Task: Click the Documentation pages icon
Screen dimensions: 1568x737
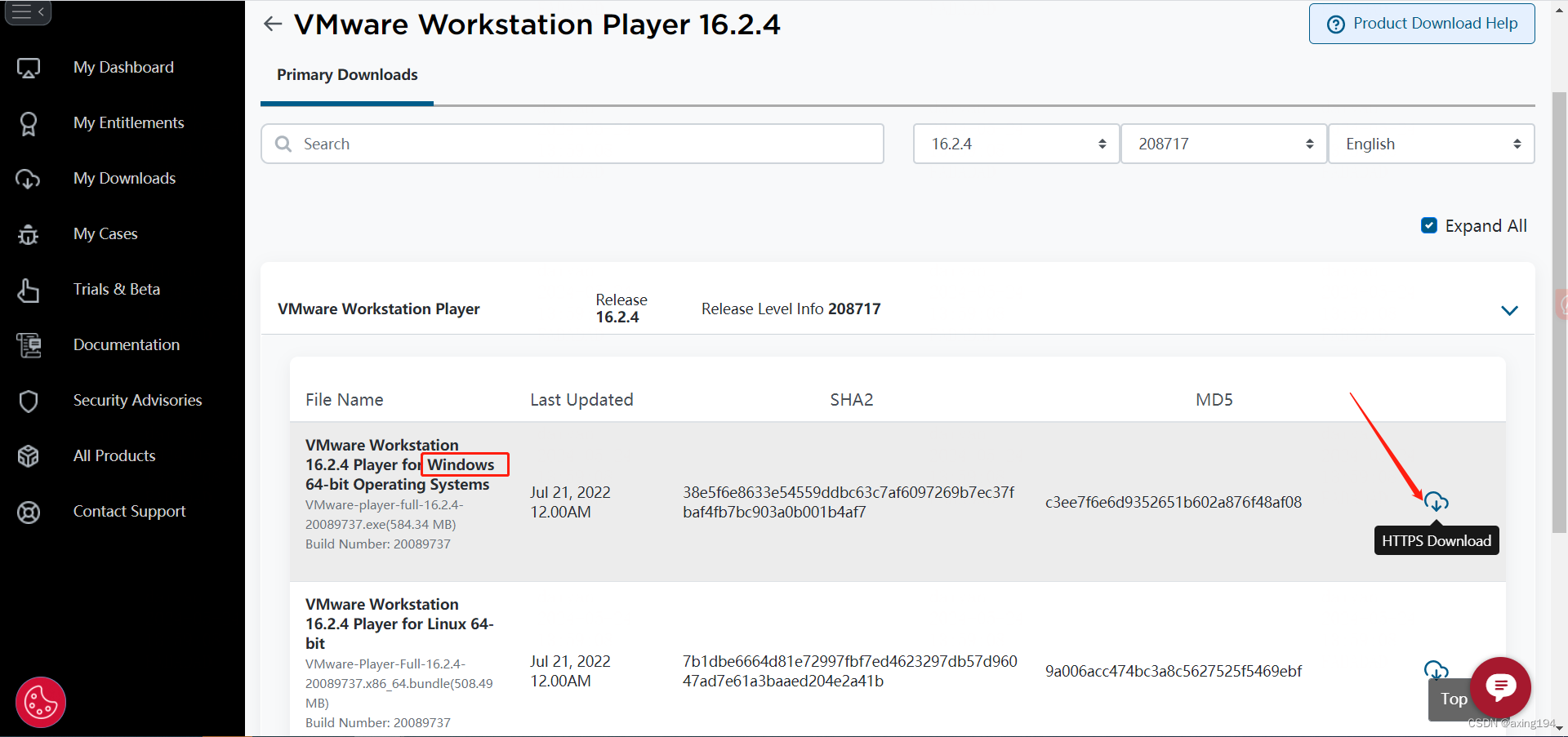Action: 29,345
